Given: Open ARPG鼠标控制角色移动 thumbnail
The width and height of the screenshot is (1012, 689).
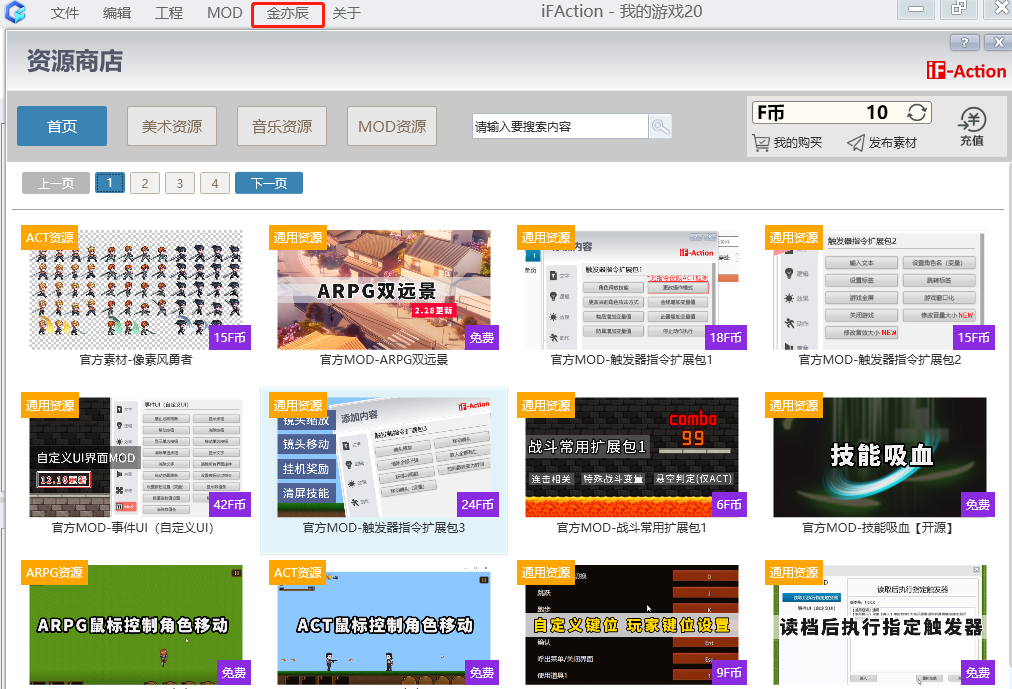Looking at the screenshot, I should point(136,624).
